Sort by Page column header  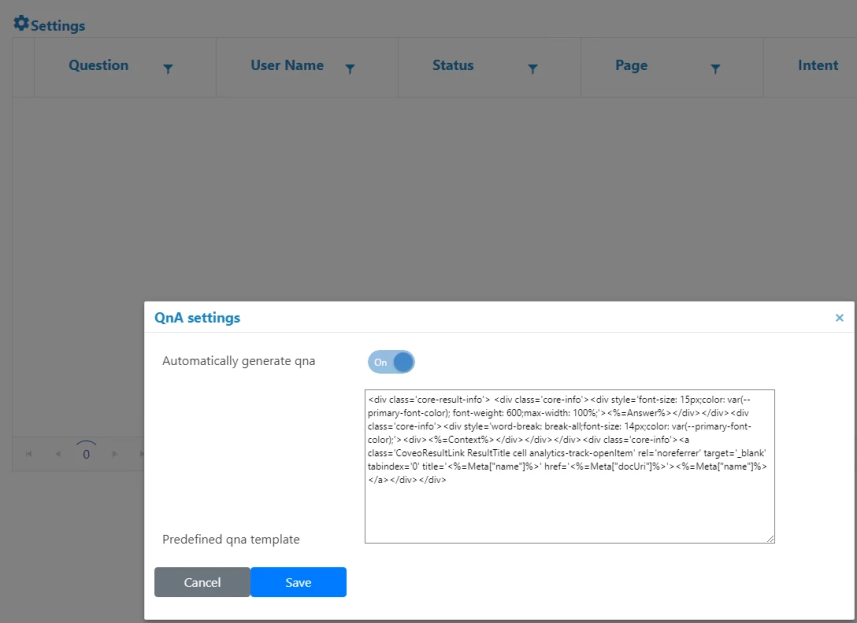(x=631, y=66)
